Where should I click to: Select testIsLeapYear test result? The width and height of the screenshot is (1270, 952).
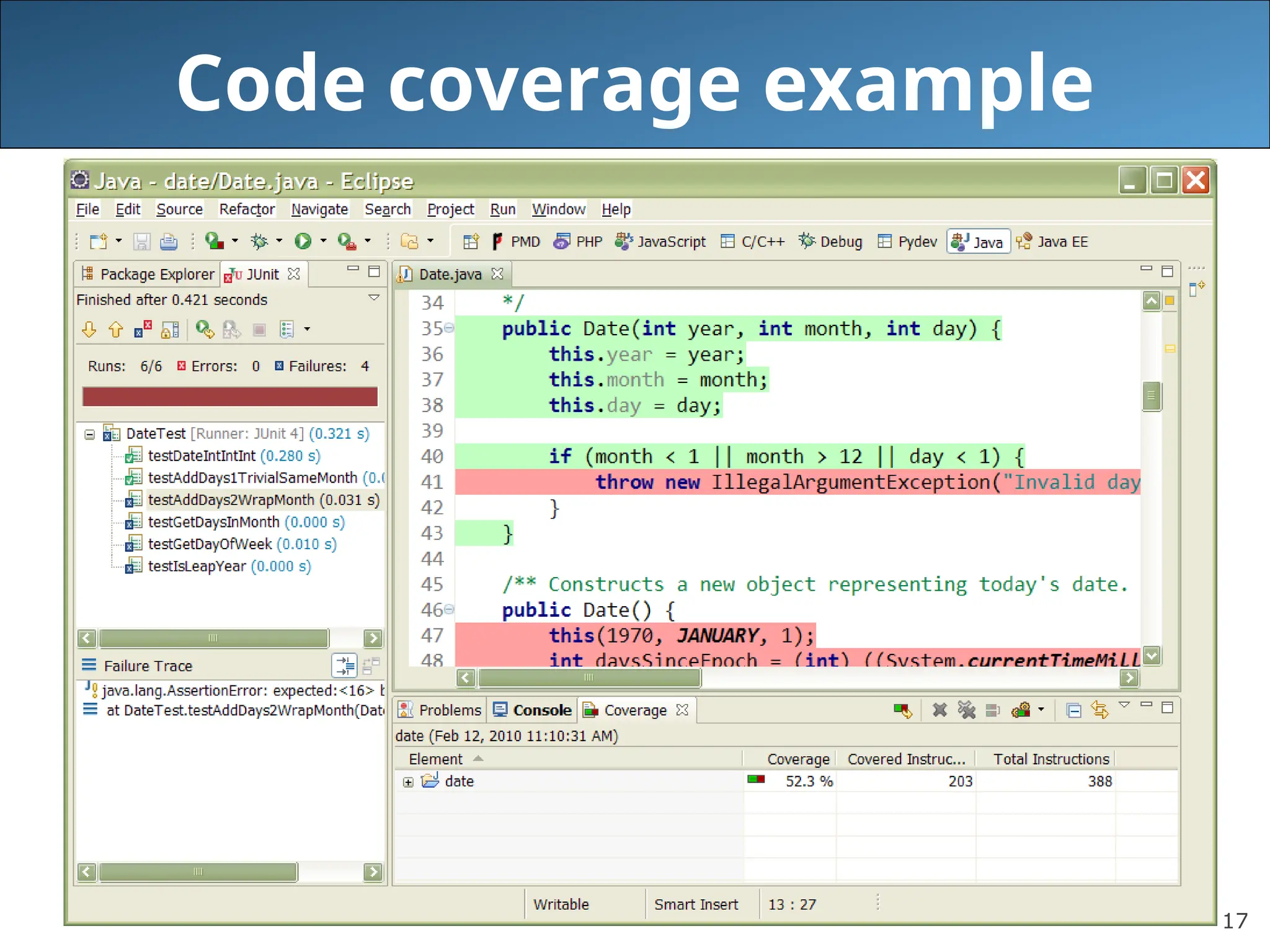pos(218,566)
